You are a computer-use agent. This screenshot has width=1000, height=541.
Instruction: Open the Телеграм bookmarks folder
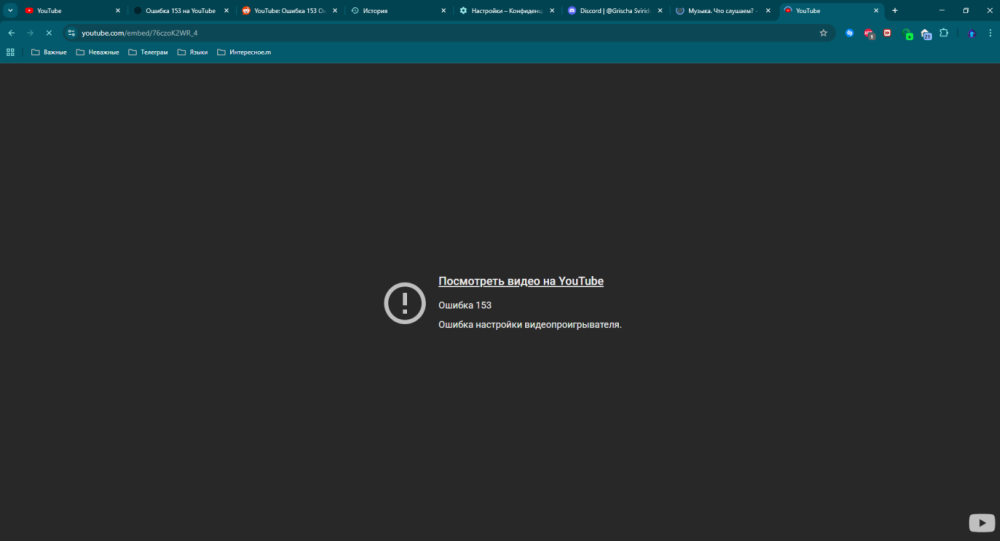148,52
